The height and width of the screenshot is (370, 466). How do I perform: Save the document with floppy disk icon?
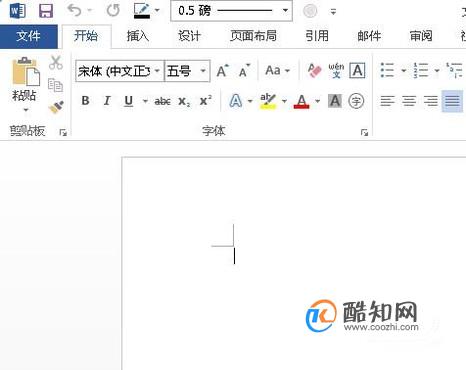click(46, 11)
